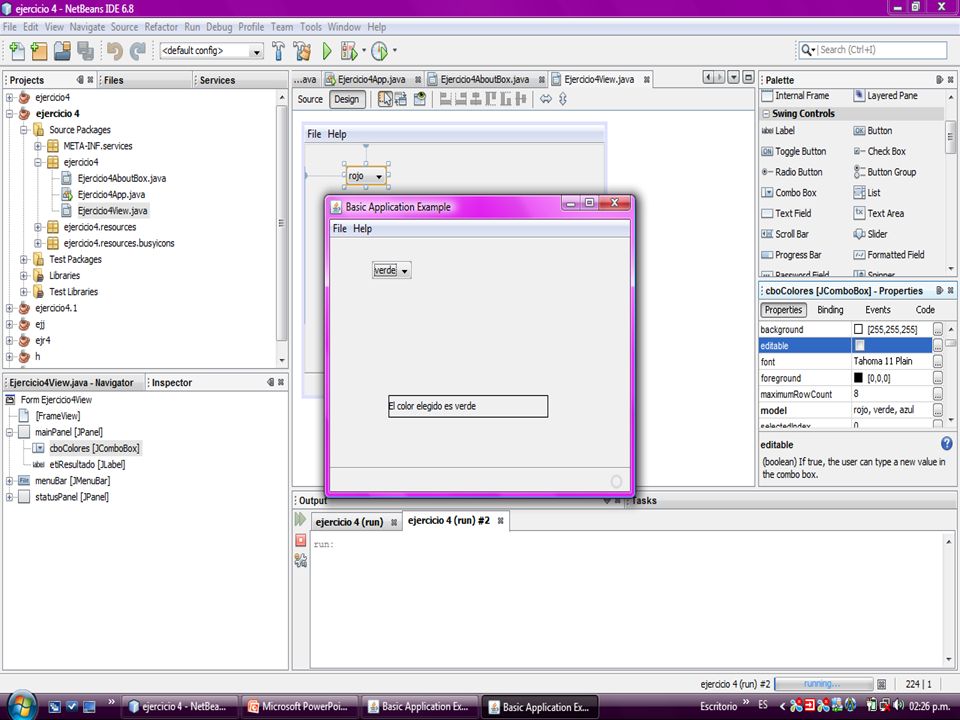The image size is (960, 720).
Task: Open the default config dropdown
Action: [257, 51]
